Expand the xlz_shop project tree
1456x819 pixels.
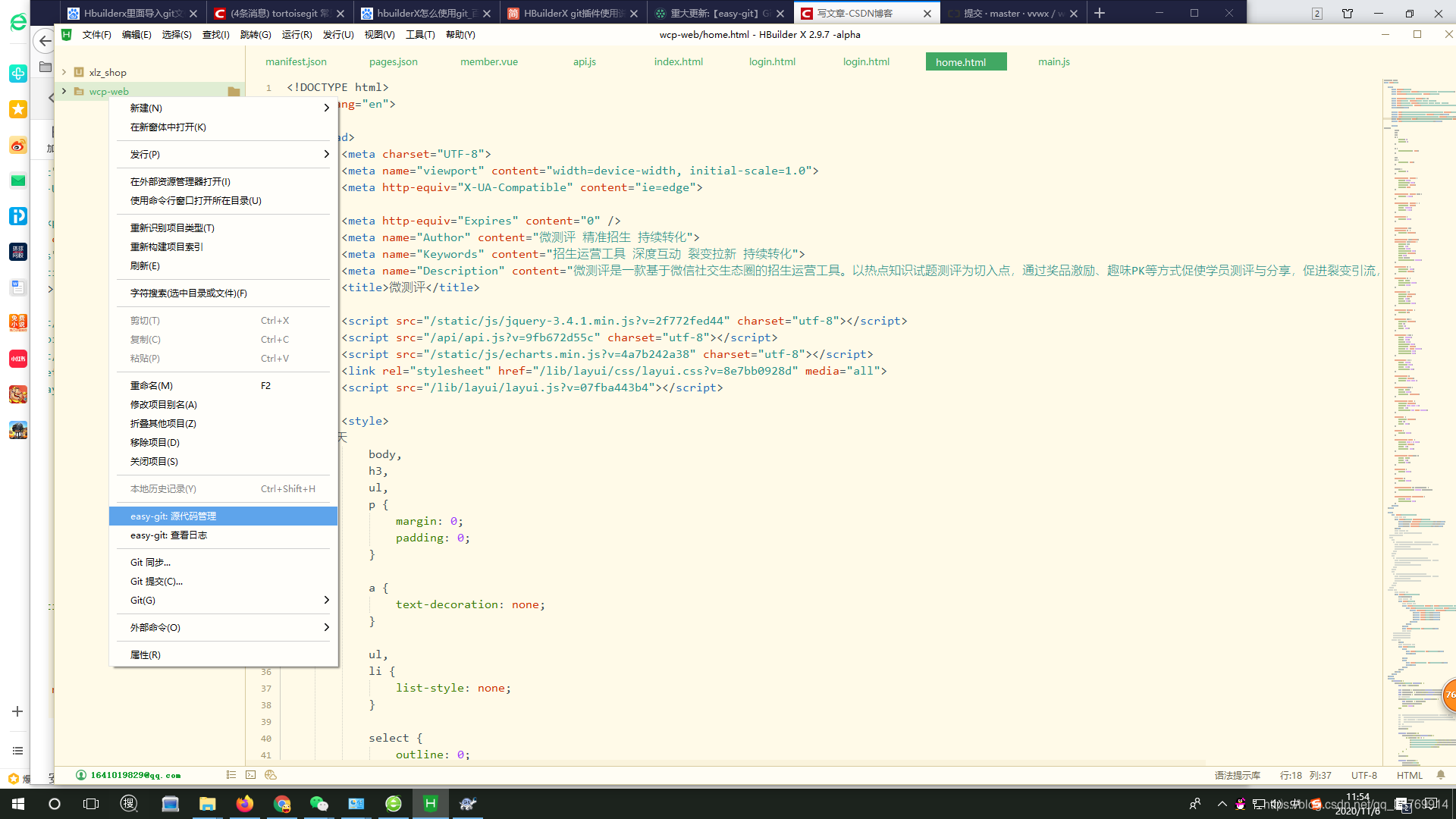click(64, 72)
